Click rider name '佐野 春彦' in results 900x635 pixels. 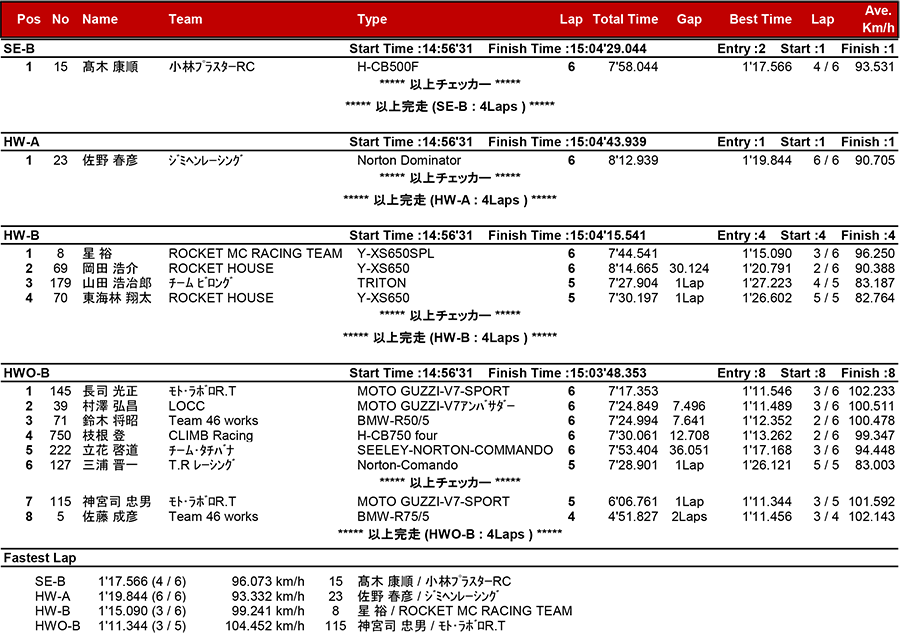[x=110, y=160]
